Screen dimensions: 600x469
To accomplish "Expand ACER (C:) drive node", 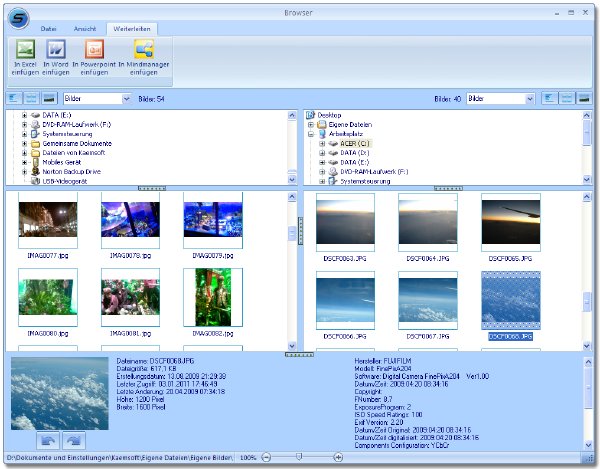I will (x=322, y=143).
